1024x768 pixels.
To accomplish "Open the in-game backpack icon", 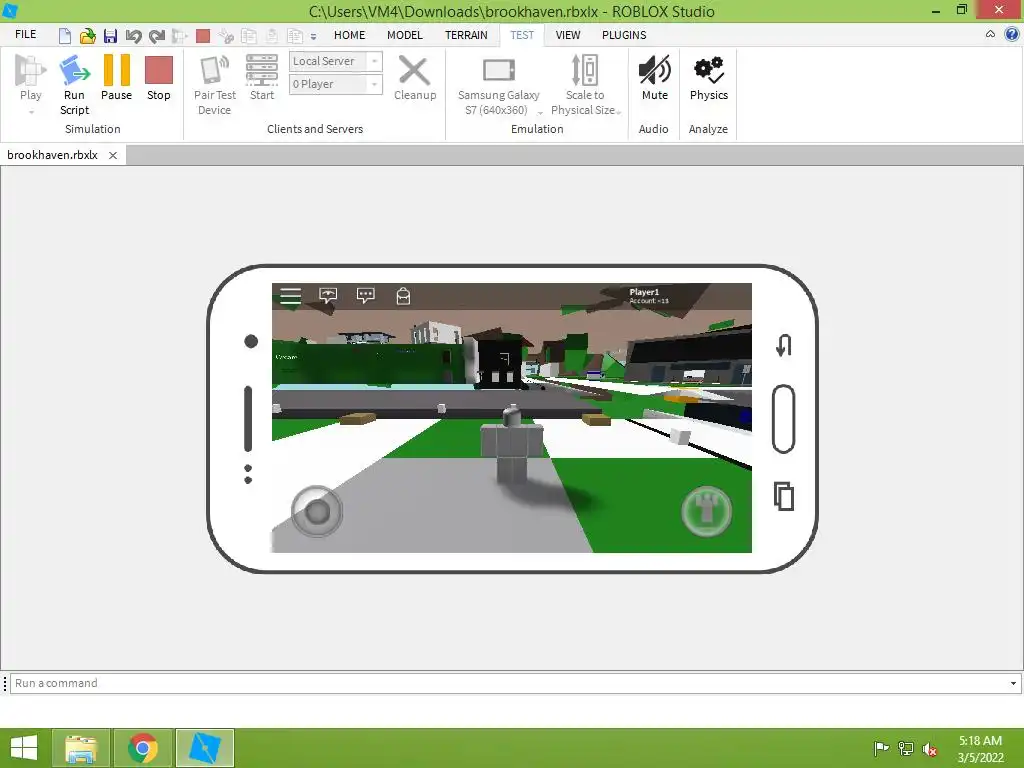I will tap(404, 296).
